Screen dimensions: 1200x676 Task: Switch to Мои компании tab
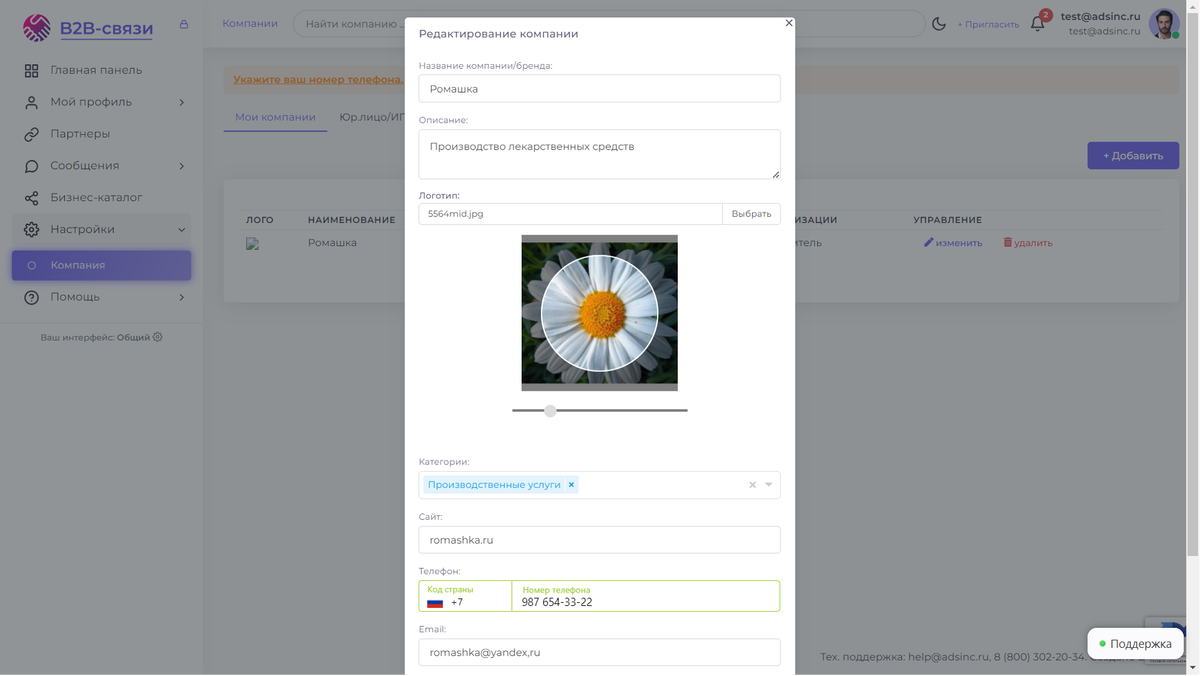pyautogui.click(x=275, y=118)
